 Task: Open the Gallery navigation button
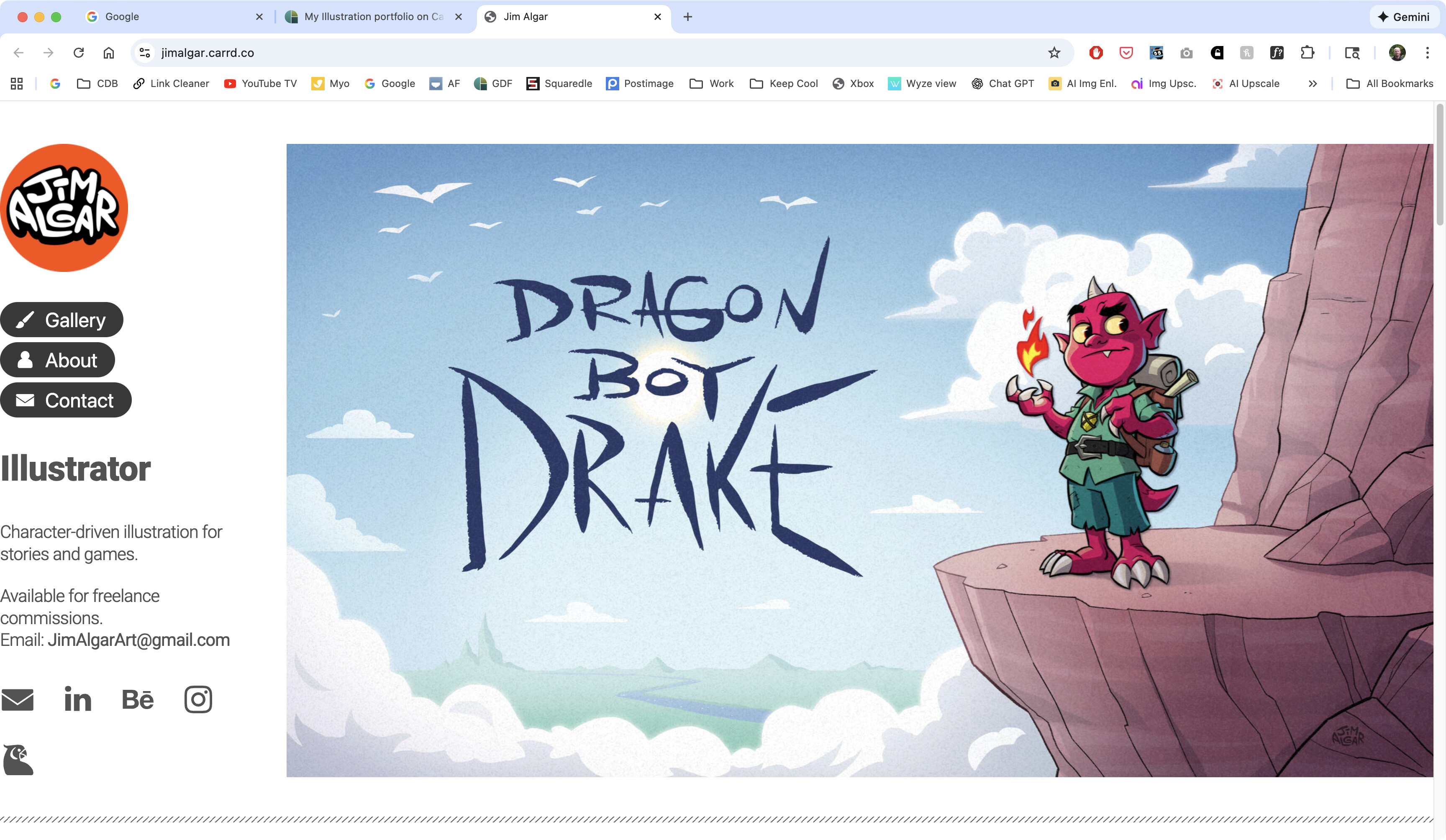click(62, 320)
